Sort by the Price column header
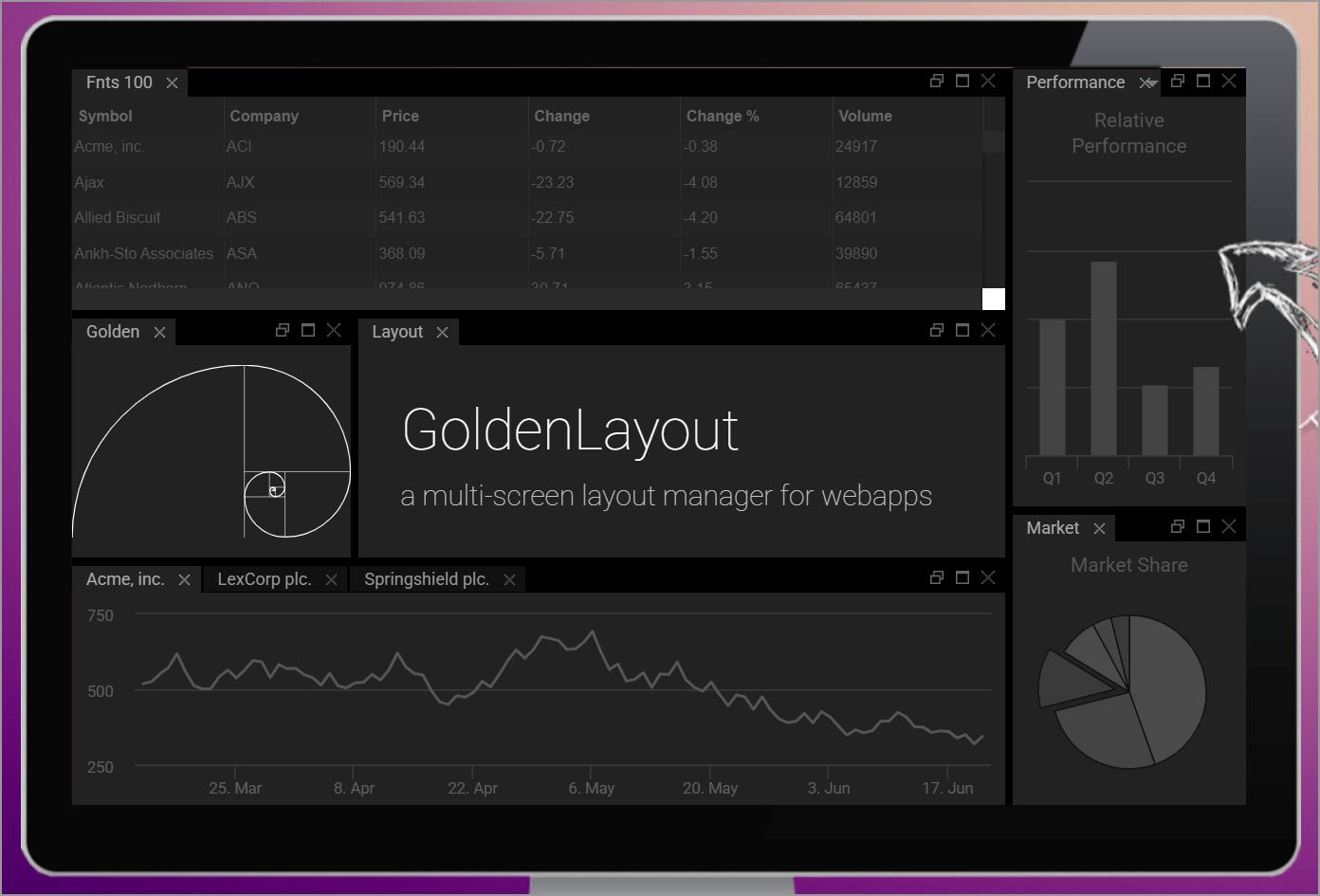 click(452, 116)
